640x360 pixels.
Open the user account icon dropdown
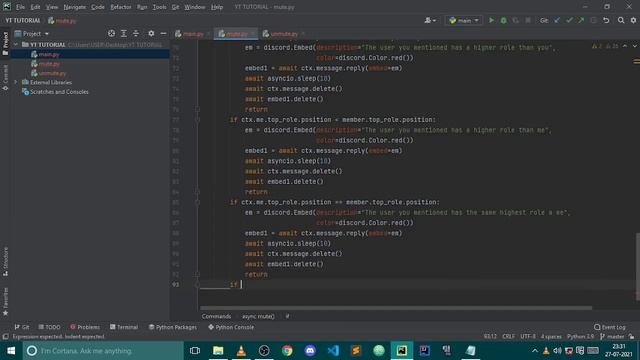[430, 20]
